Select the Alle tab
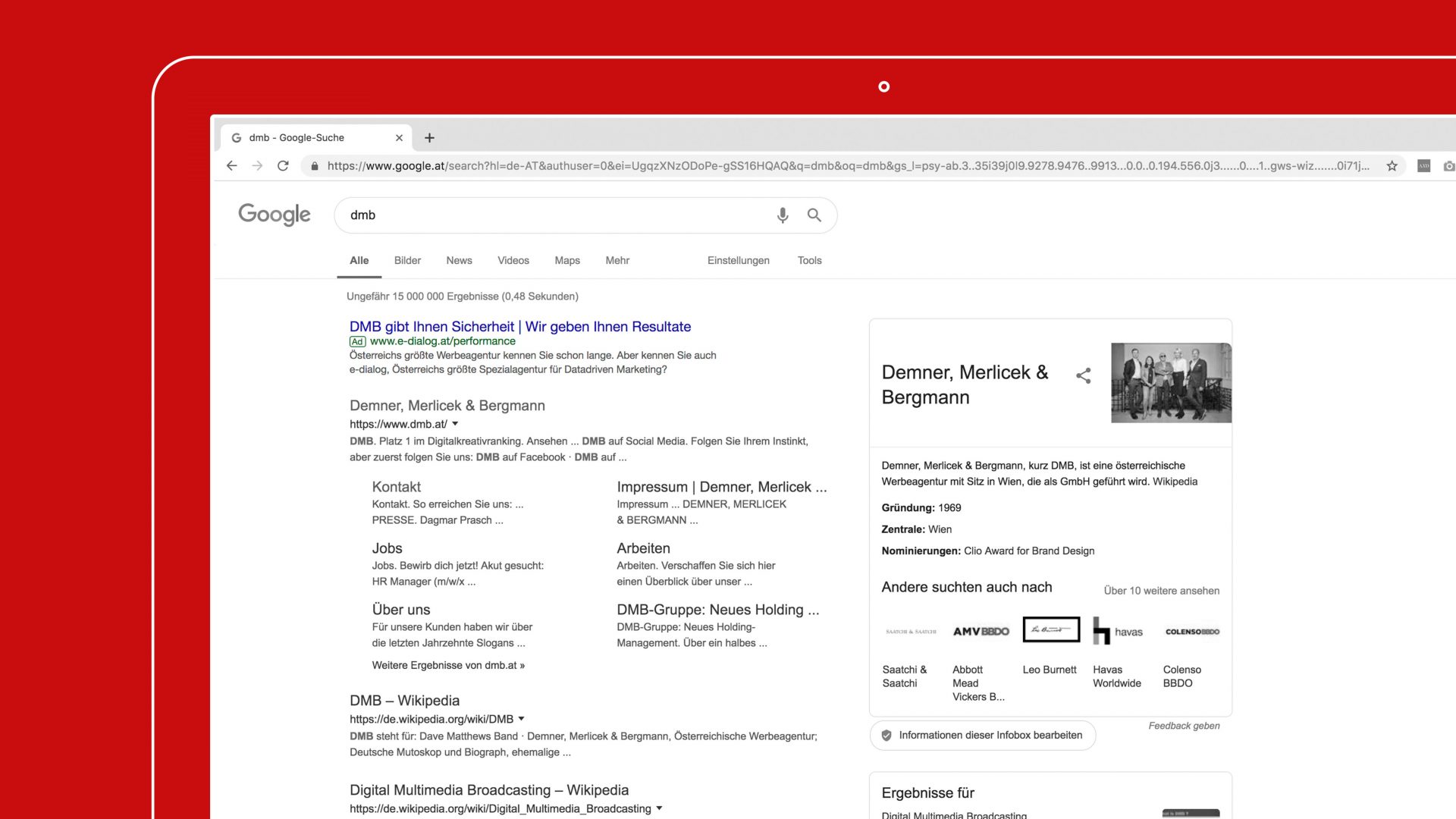 (x=359, y=260)
